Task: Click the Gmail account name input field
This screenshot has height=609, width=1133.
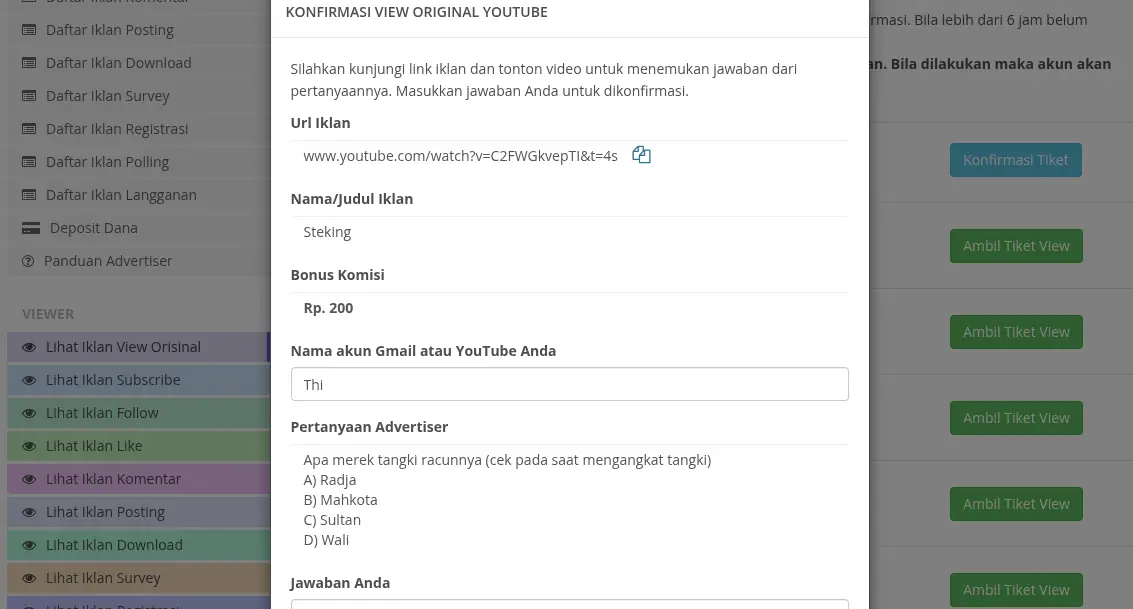Action: pos(569,384)
